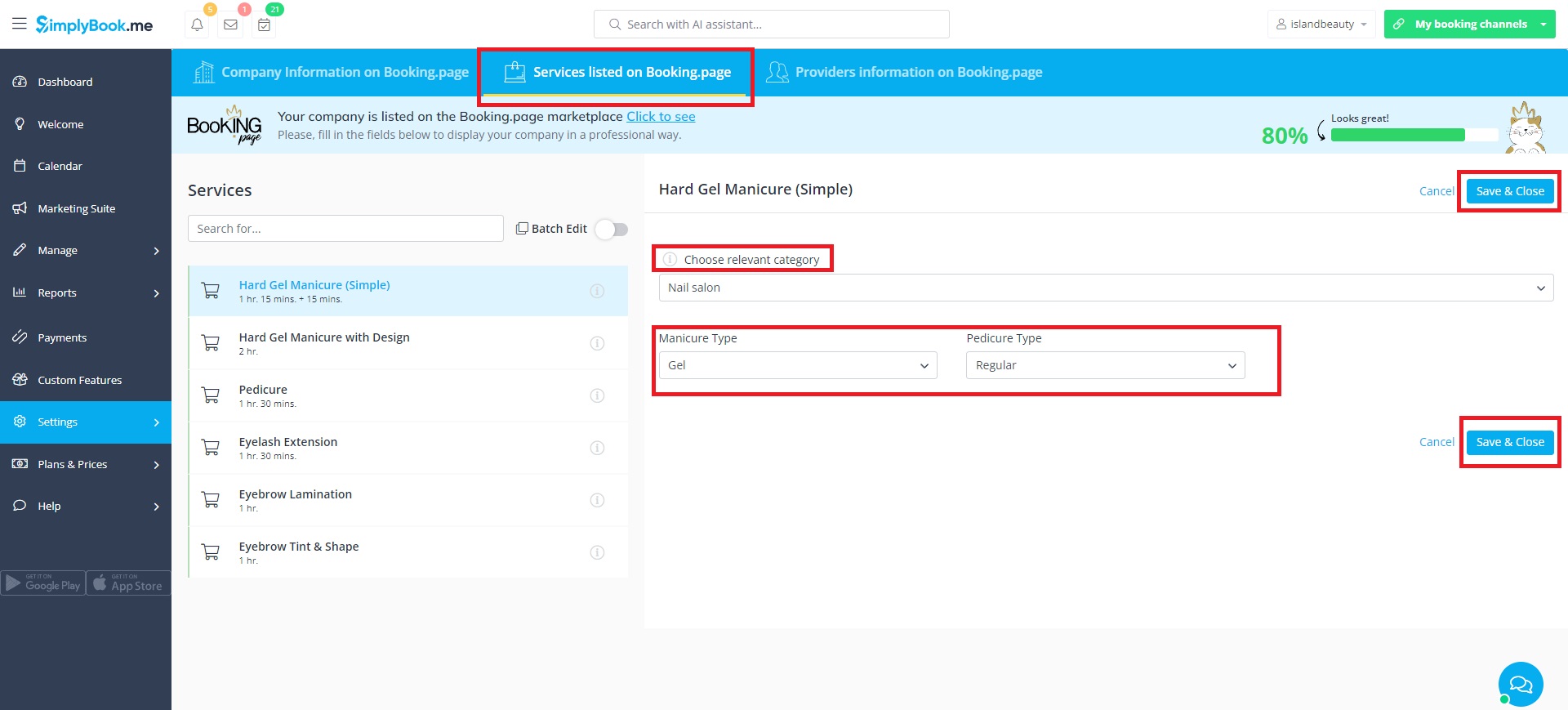Click the hamburger menu icon
Image resolution: width=1568 pixels, height=710 pixels.
pos(19,24)
